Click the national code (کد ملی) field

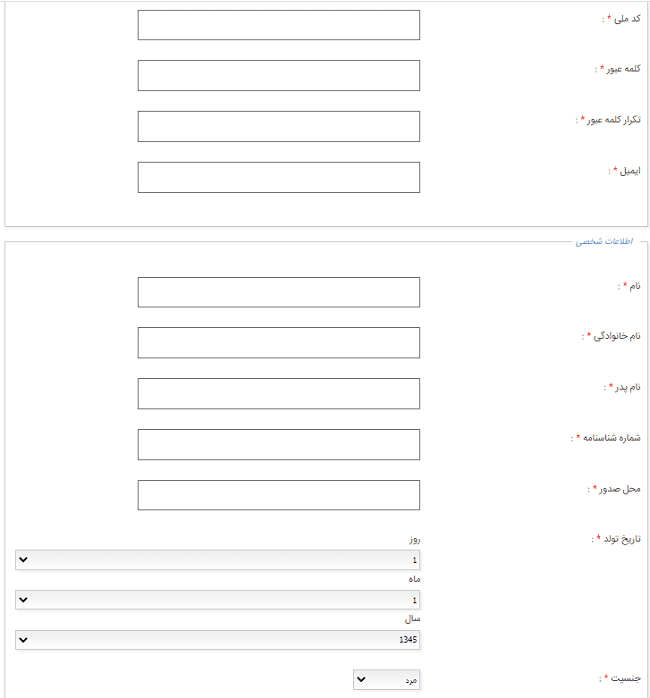click(279, 25)
